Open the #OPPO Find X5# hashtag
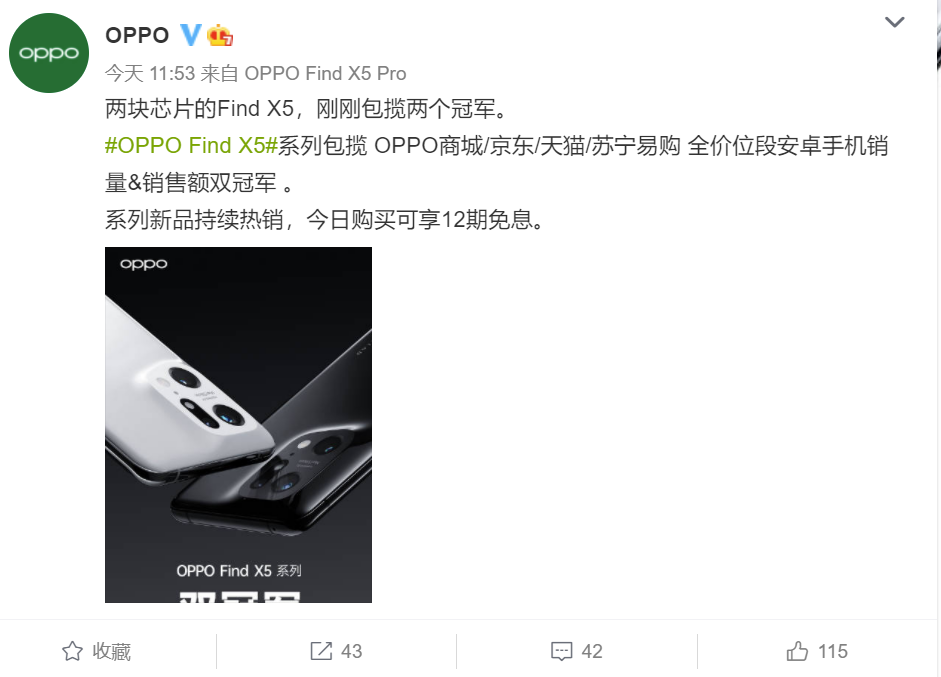This screenshot has width=941, height=677. click(x=191, y=145)
